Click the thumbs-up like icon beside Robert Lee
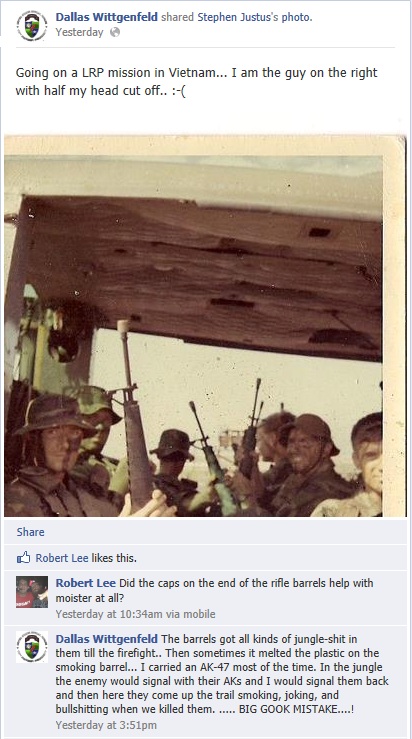 coord(24,558)
